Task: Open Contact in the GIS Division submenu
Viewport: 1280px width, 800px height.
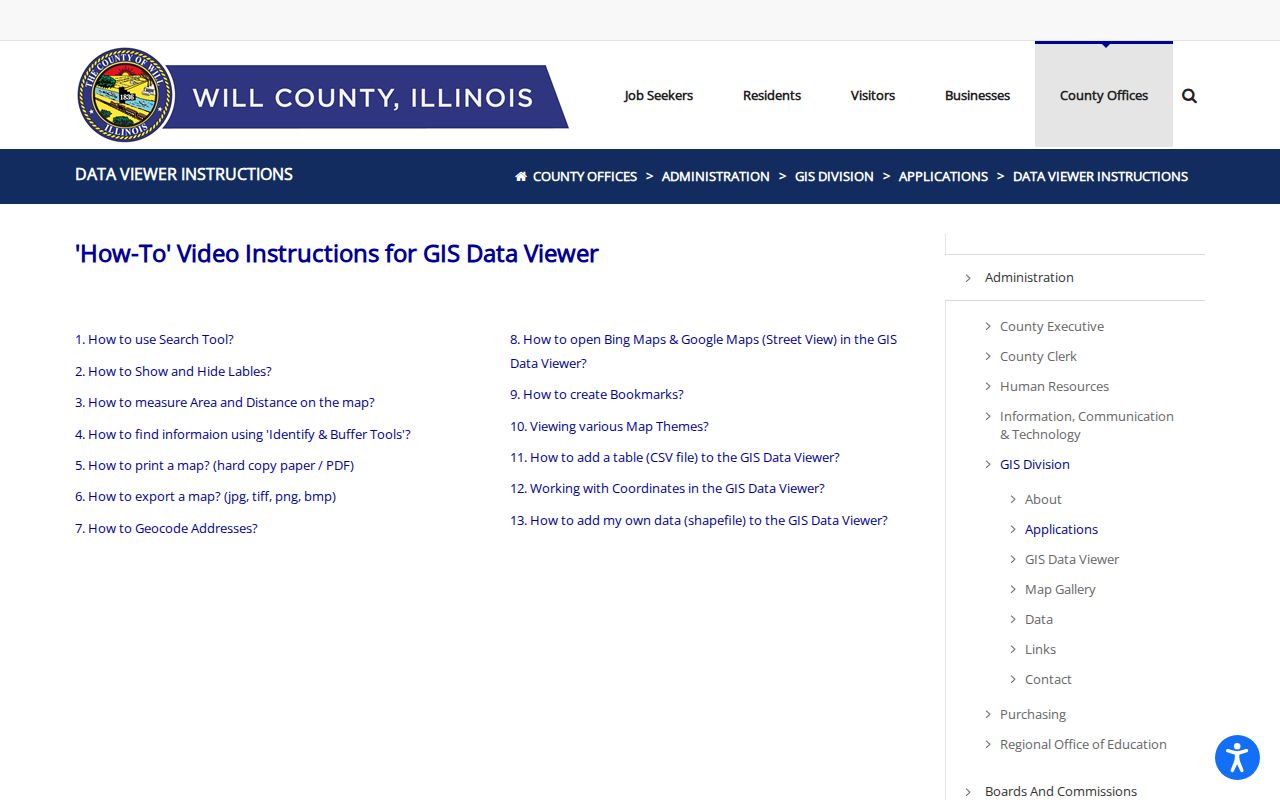Action: click(1048, 679)
